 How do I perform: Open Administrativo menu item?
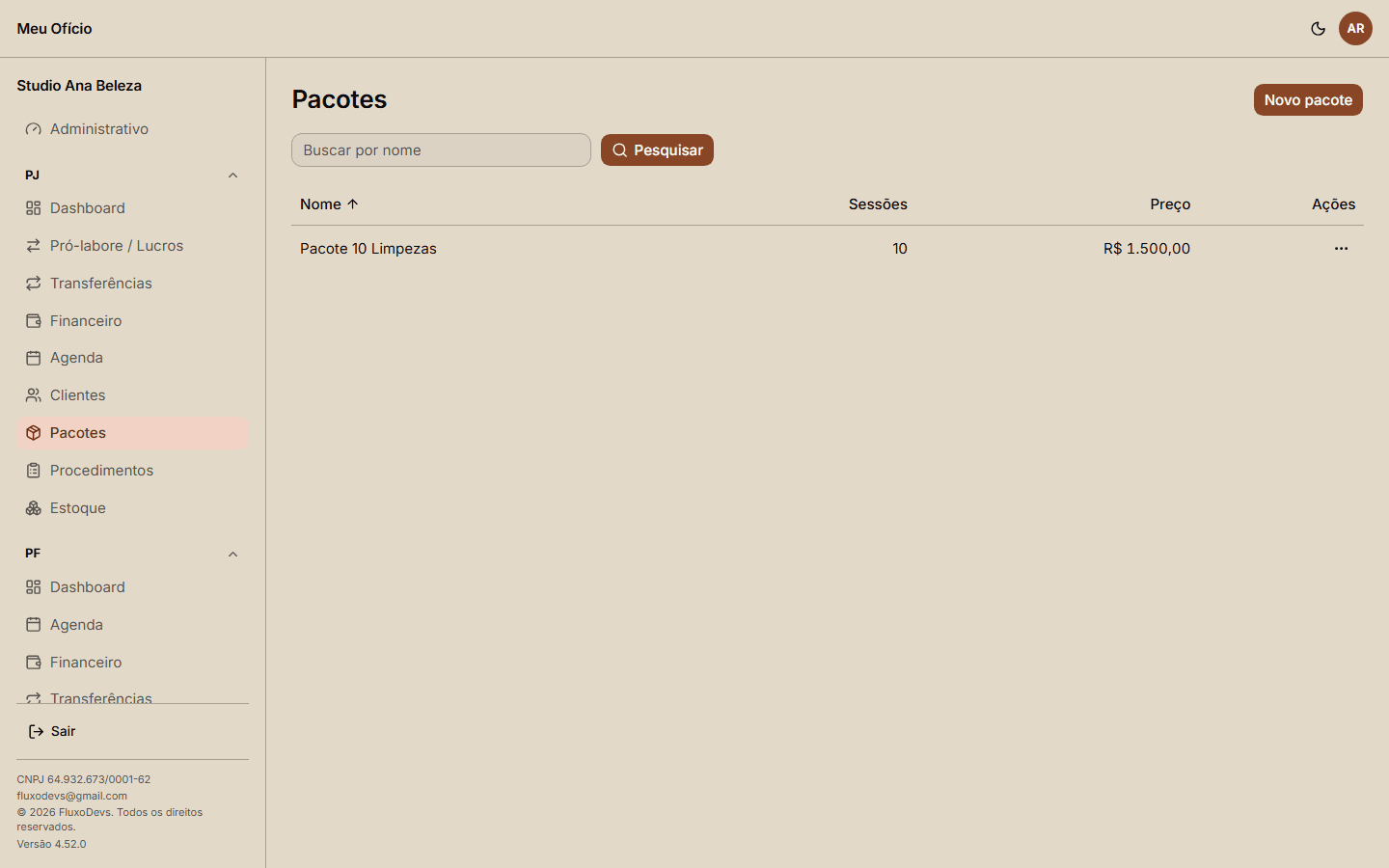[x=133, y=129]
